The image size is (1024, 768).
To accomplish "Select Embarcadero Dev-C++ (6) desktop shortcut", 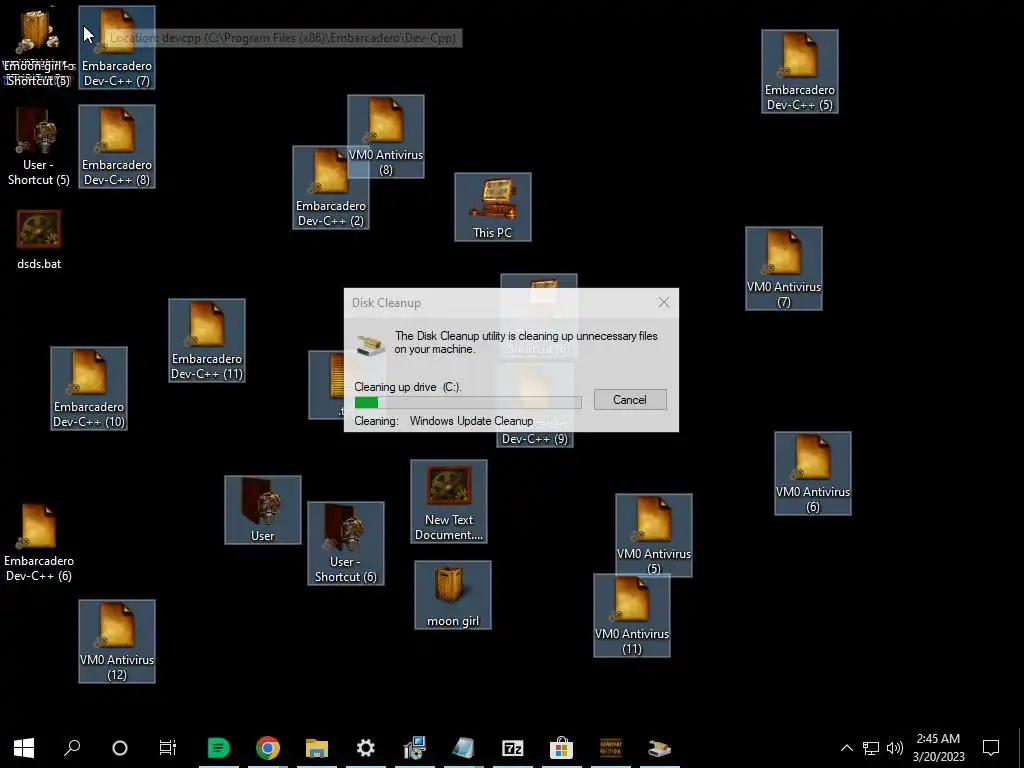I will point(39,542).
